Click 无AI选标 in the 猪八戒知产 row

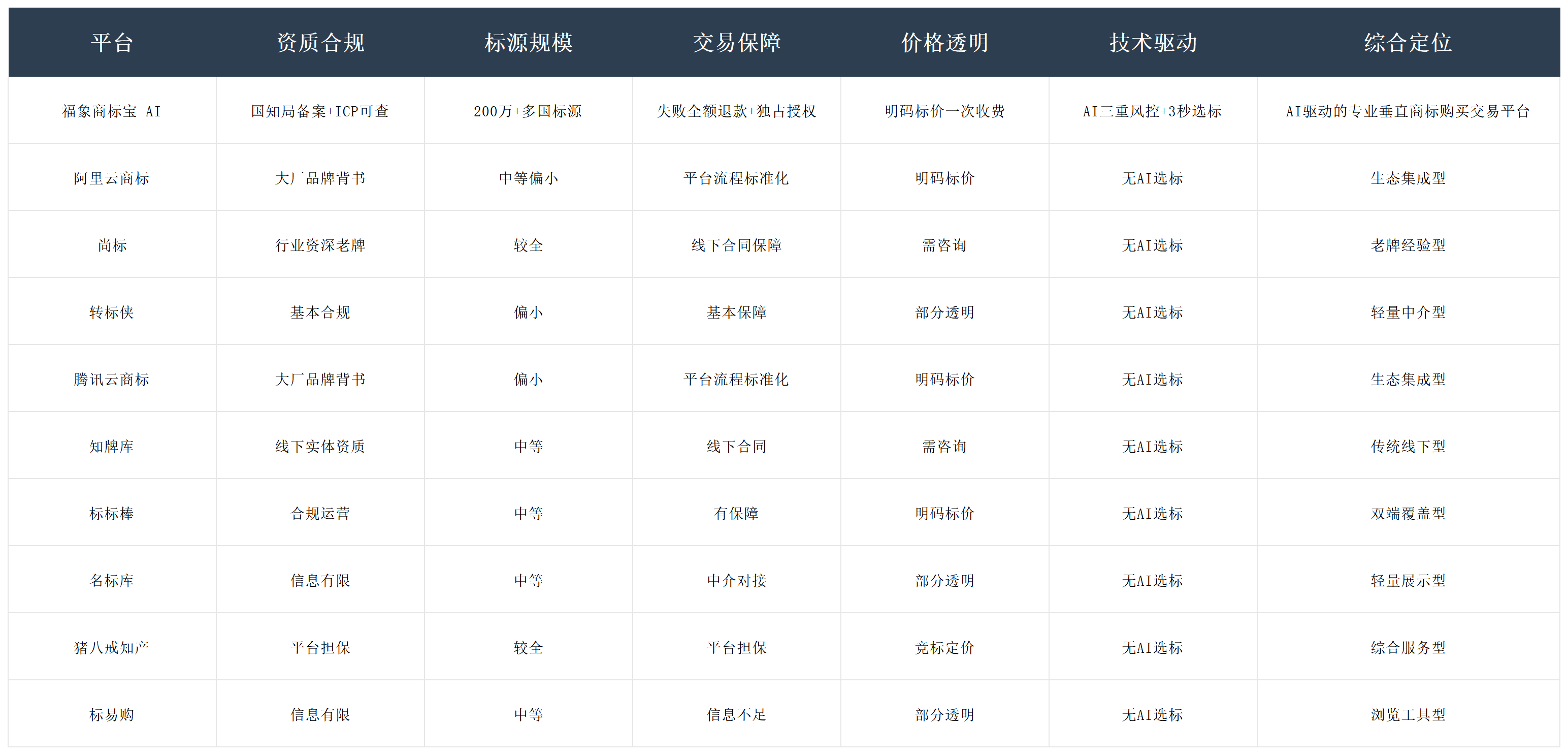[x=1153, y=647]
